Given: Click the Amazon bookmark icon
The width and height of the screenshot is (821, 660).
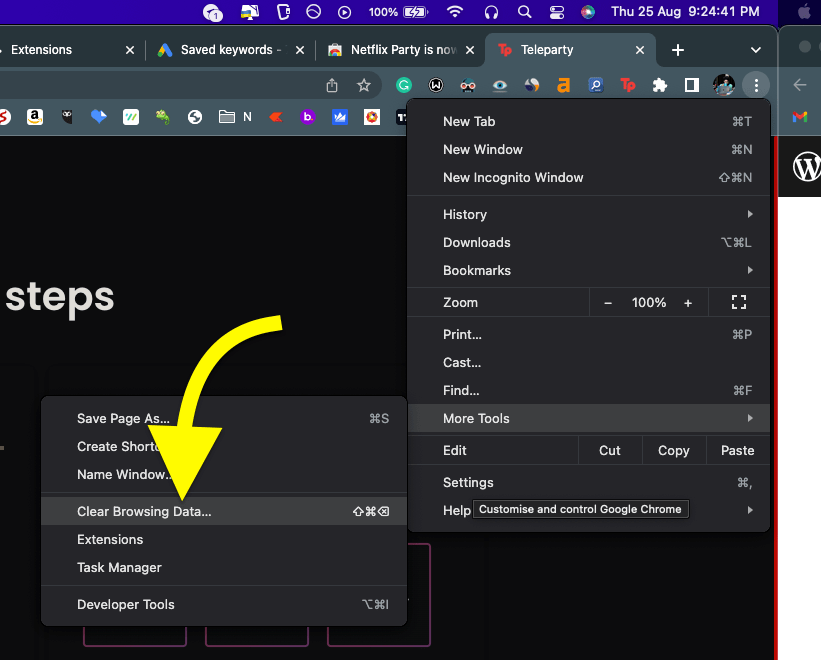Looking at the screenshot, I should pyautogui.click(x=34, y=117).
